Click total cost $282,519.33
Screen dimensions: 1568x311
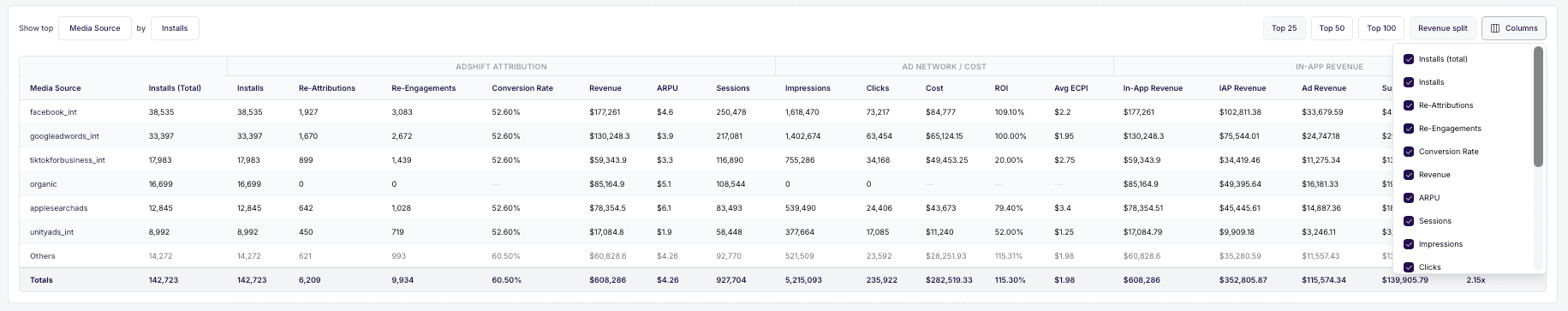[949, 280]
